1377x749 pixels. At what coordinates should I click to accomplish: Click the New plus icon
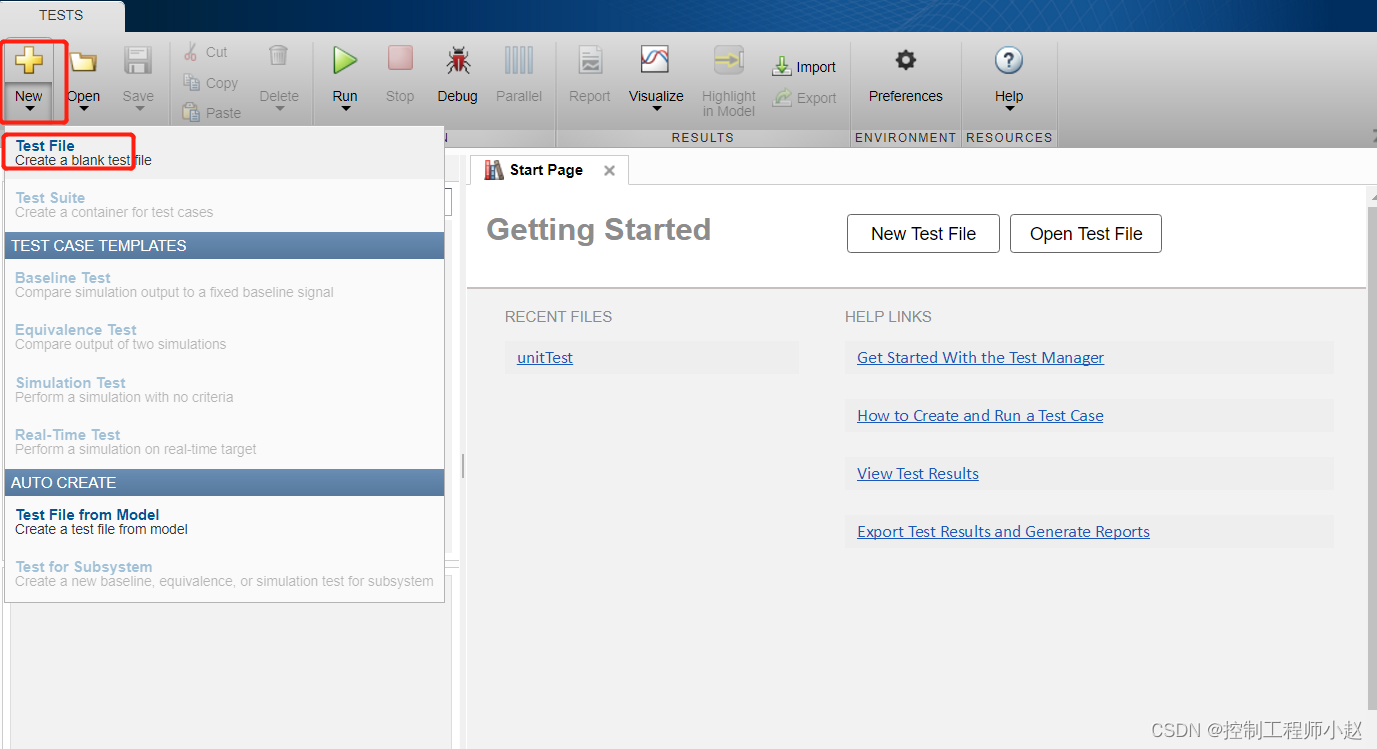click(x=28, y=62)
